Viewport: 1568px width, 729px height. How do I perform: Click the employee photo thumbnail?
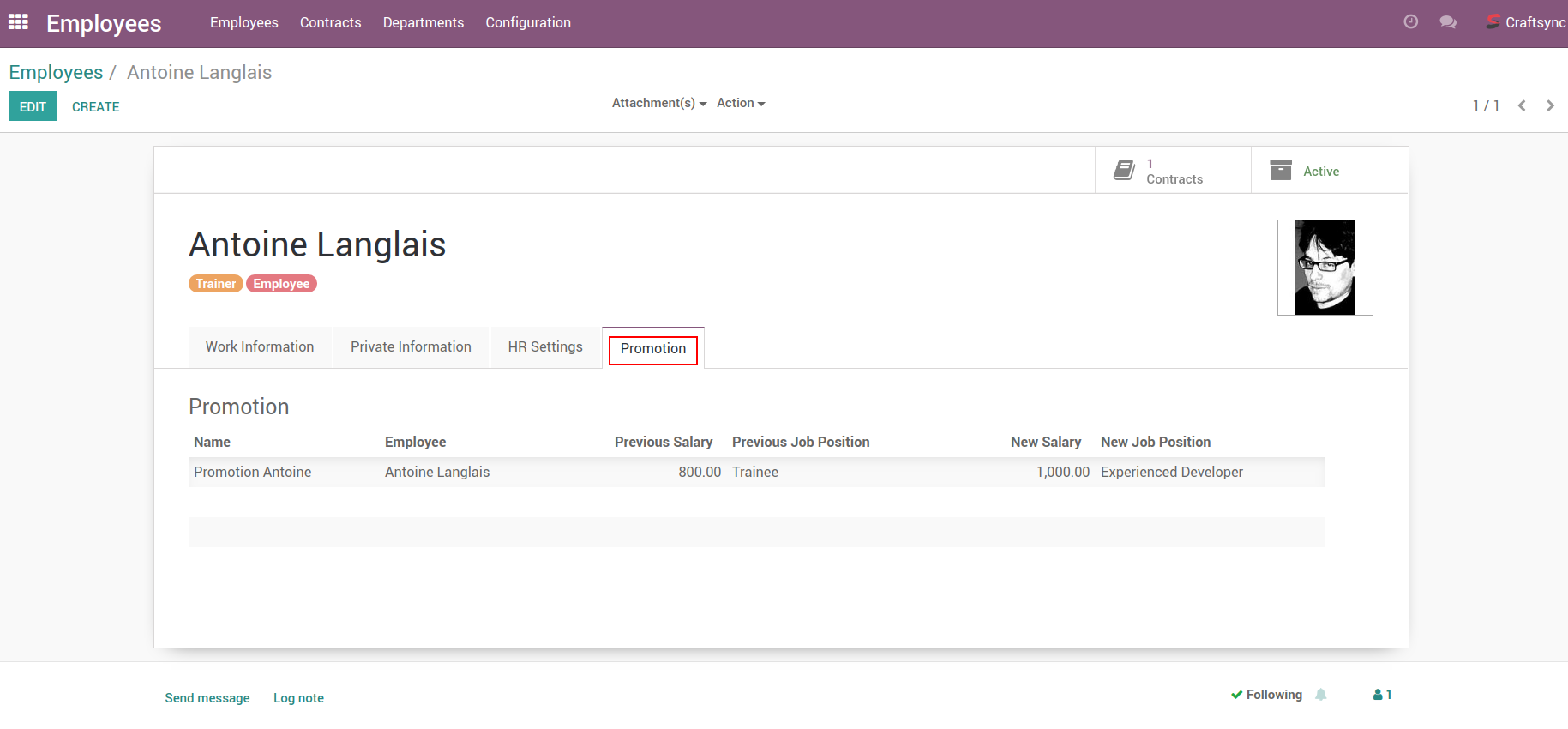tap(1325, 268)
